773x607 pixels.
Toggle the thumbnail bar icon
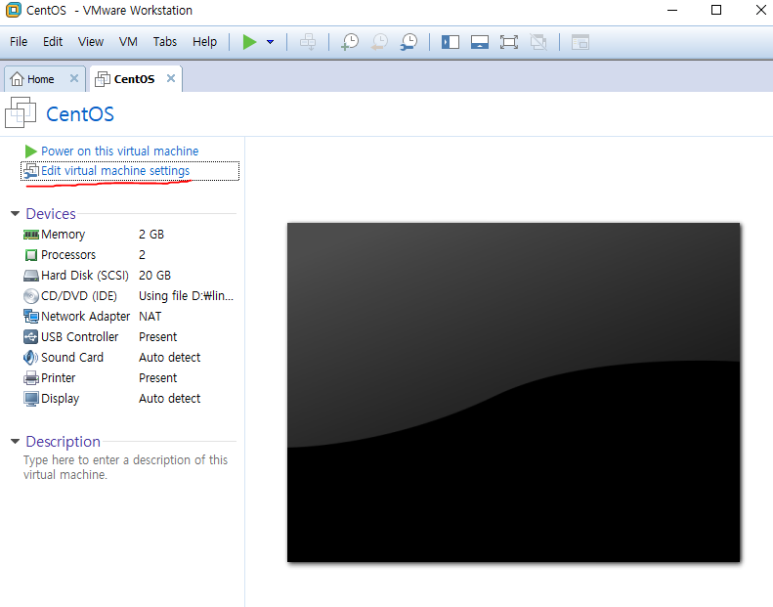480,42
